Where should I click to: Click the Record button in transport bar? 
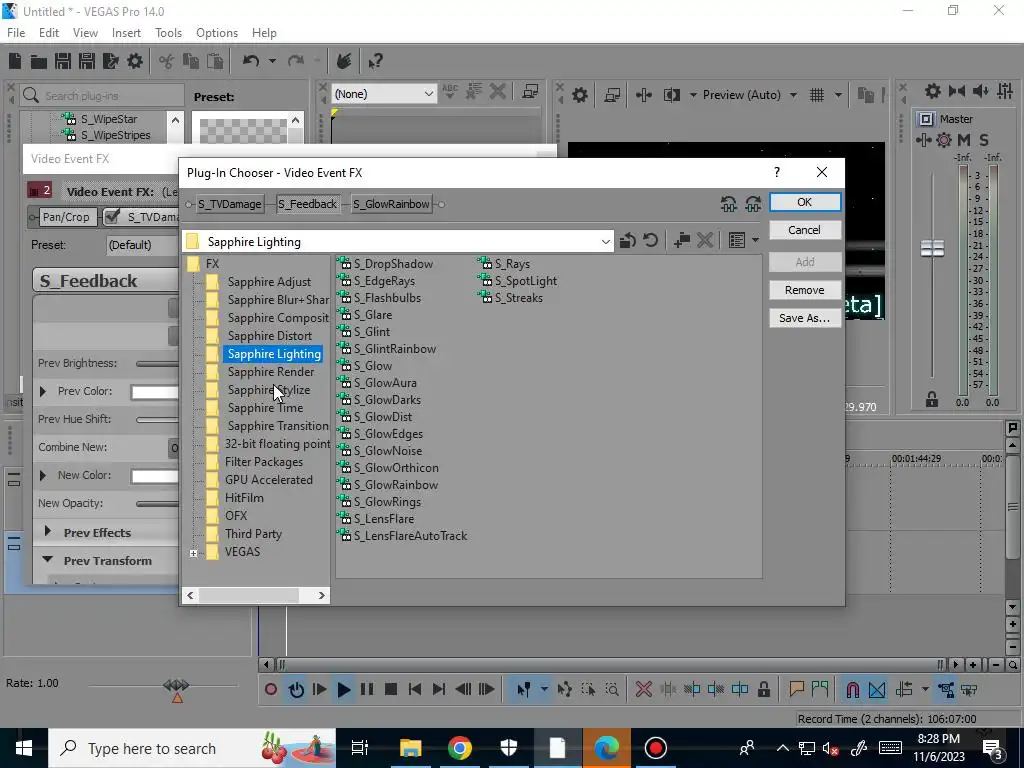(x=271, y=690)
